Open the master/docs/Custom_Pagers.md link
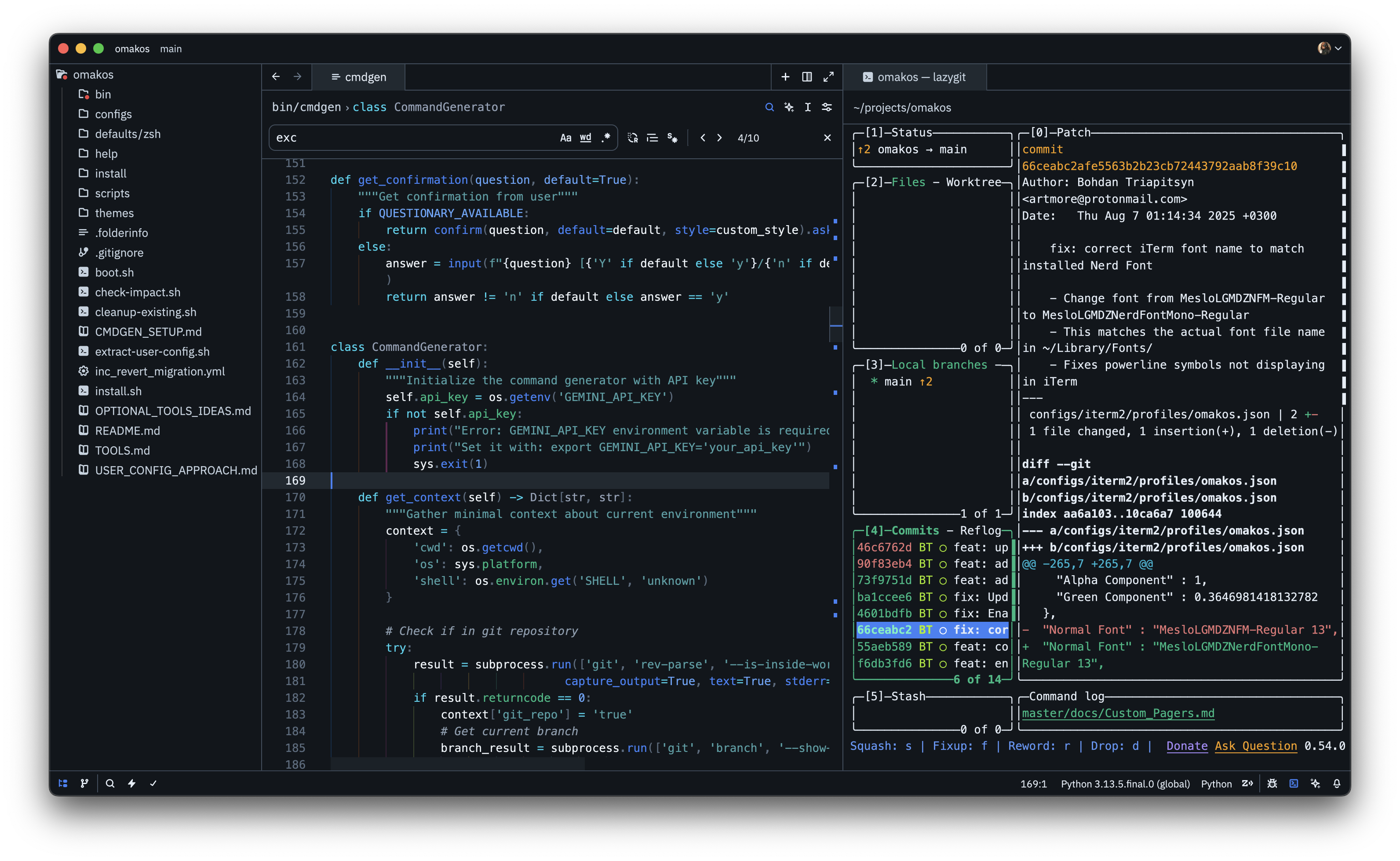 [x=1118, y=713]
